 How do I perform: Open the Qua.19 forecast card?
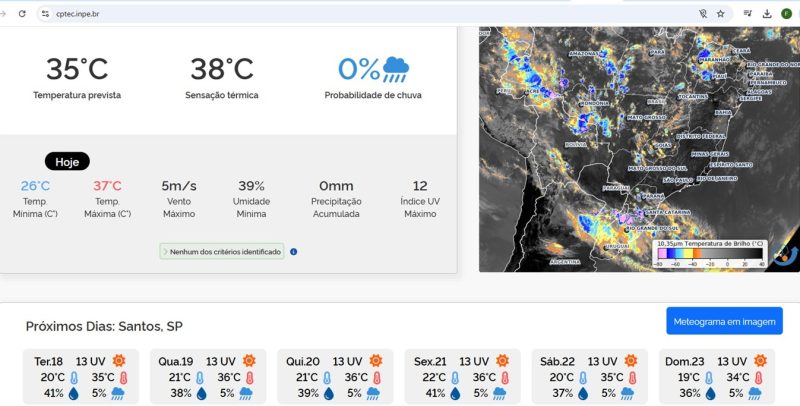208,376
